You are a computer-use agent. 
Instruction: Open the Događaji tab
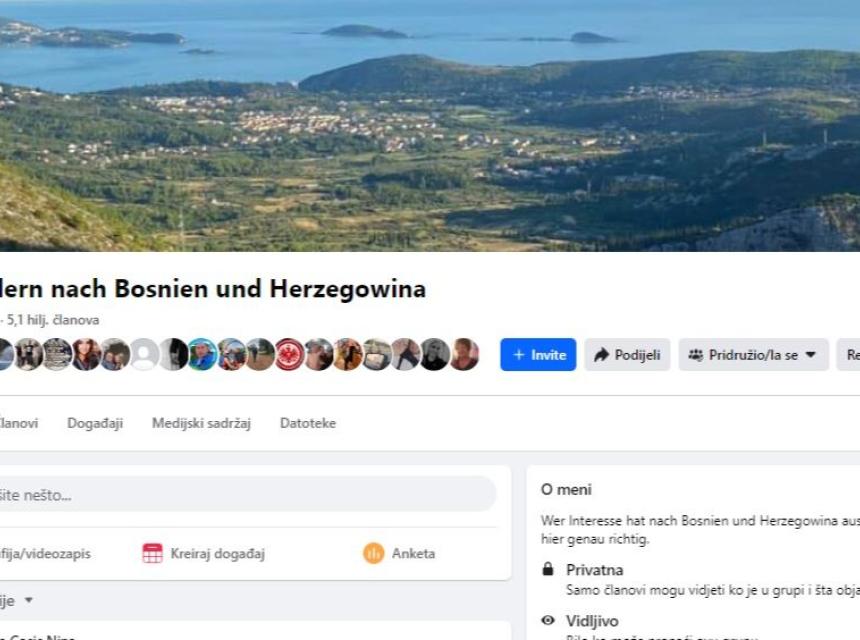(95, 423)
